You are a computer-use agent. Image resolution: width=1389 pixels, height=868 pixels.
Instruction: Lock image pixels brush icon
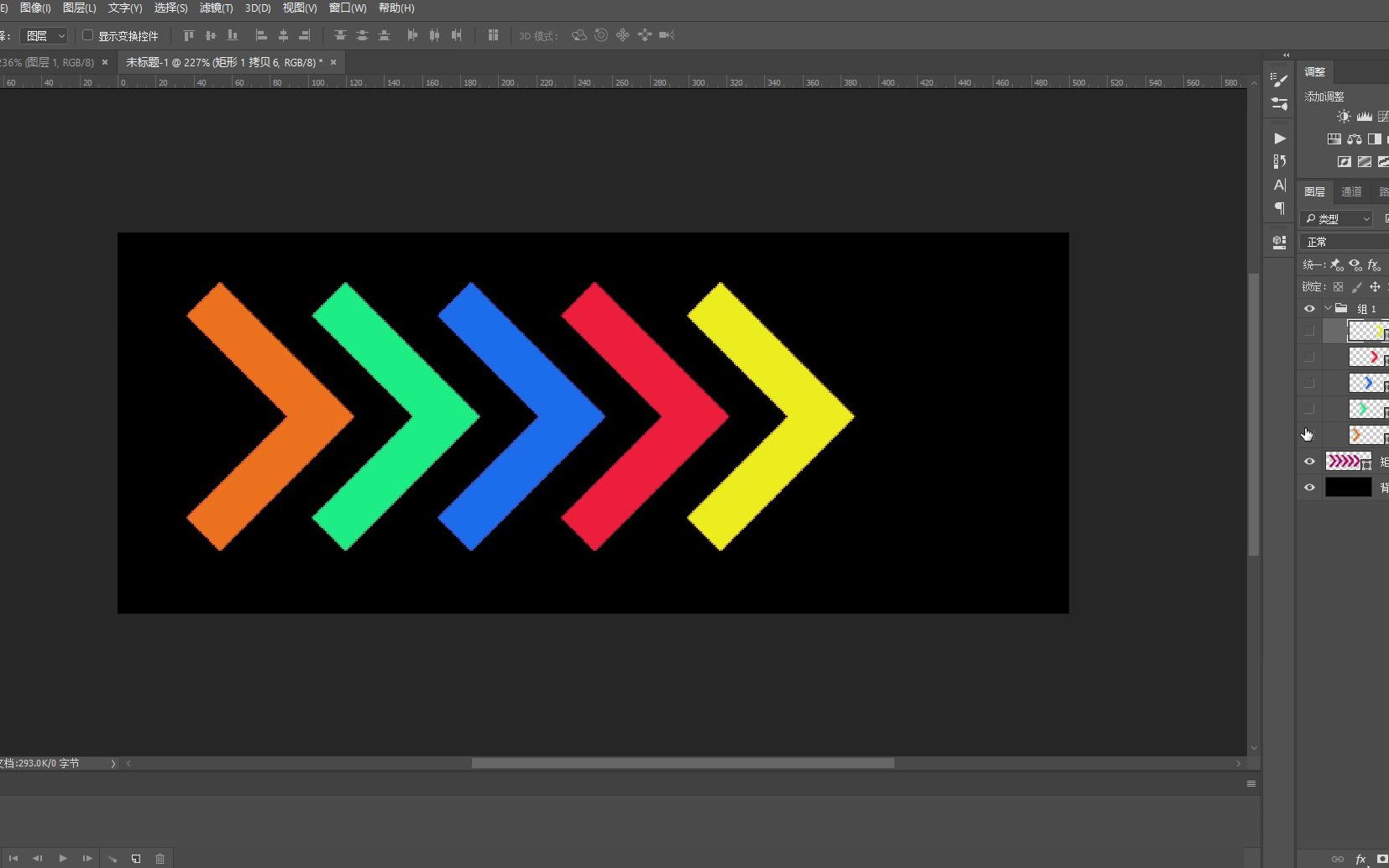coord(1356,287)
